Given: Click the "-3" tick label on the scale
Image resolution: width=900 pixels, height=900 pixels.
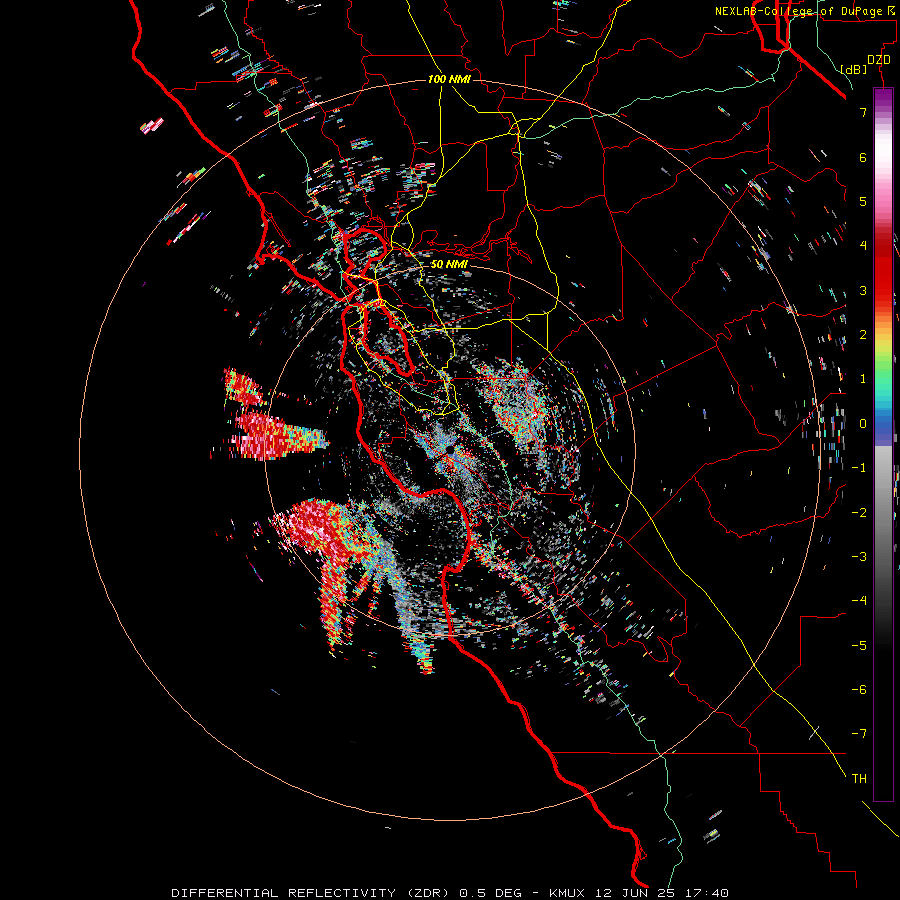Looking at the screenshot, I should click(x=859, y=557).
